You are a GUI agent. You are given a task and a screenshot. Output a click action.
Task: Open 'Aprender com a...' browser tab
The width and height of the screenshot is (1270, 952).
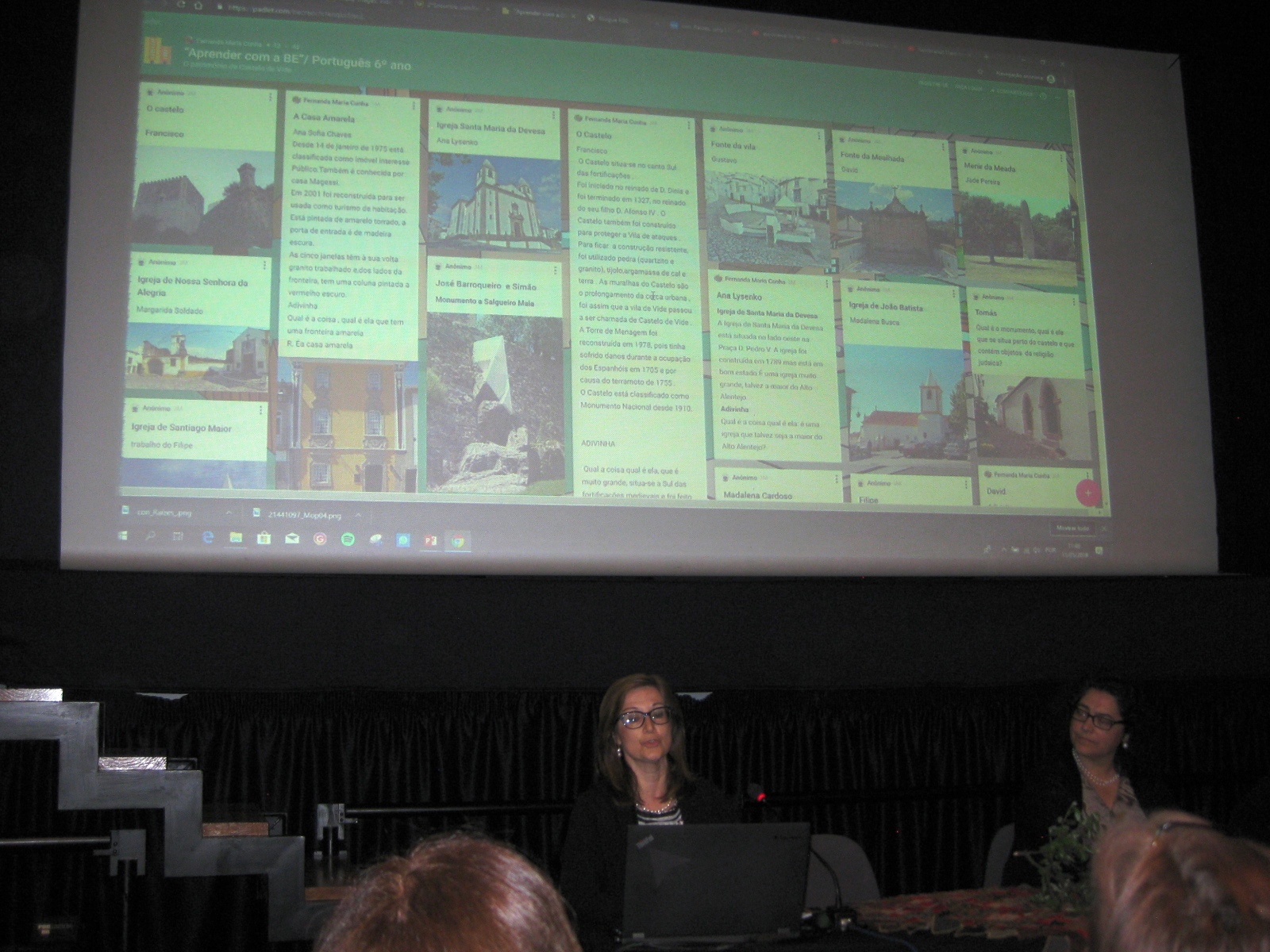[x=540, y=13]
